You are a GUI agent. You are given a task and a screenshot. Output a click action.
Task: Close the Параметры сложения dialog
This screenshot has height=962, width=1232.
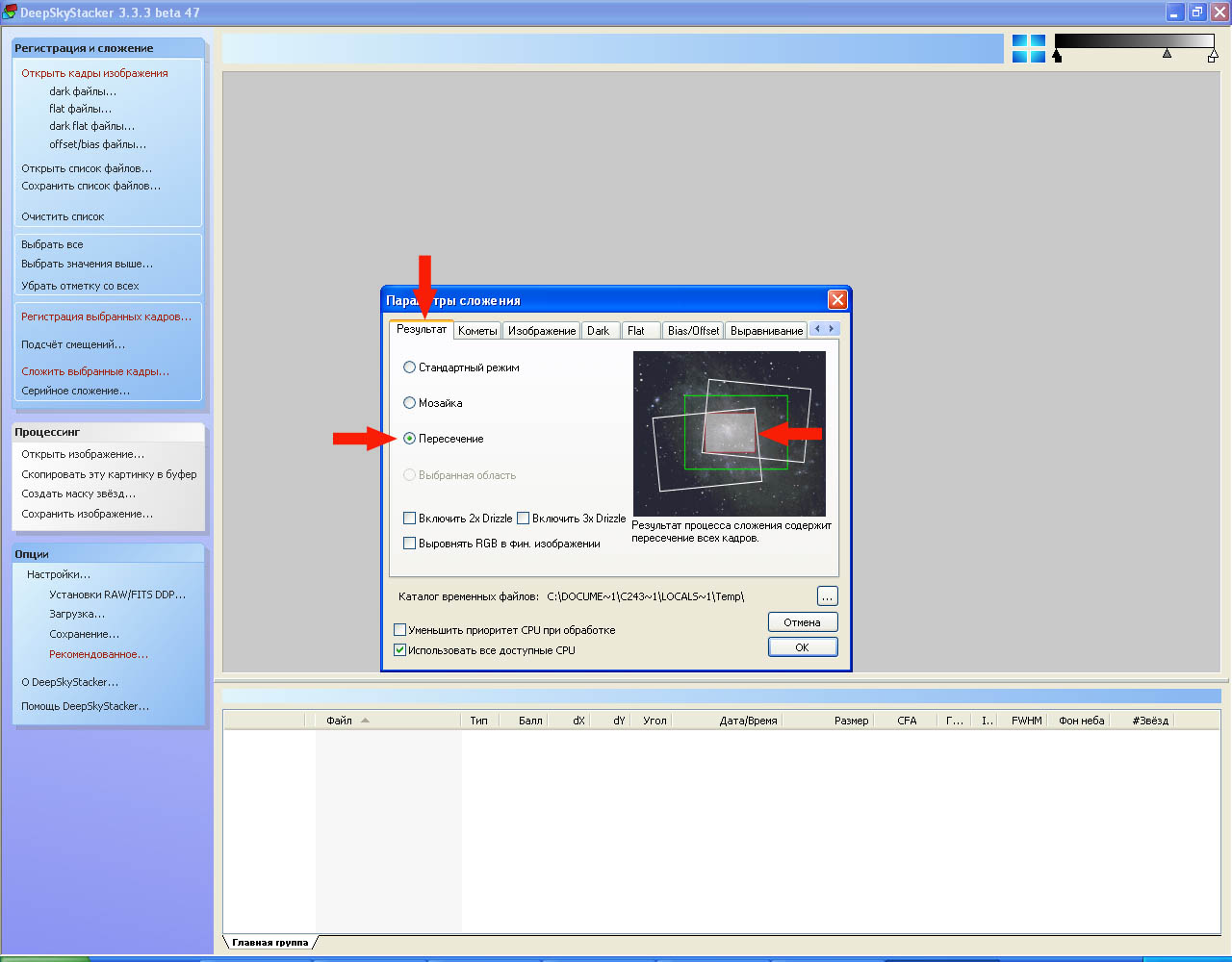pyautogui.click(x=837, y=300)
